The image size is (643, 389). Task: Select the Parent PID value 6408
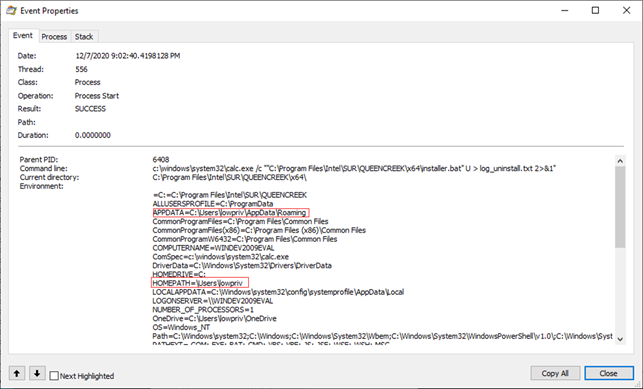[161, 159]
